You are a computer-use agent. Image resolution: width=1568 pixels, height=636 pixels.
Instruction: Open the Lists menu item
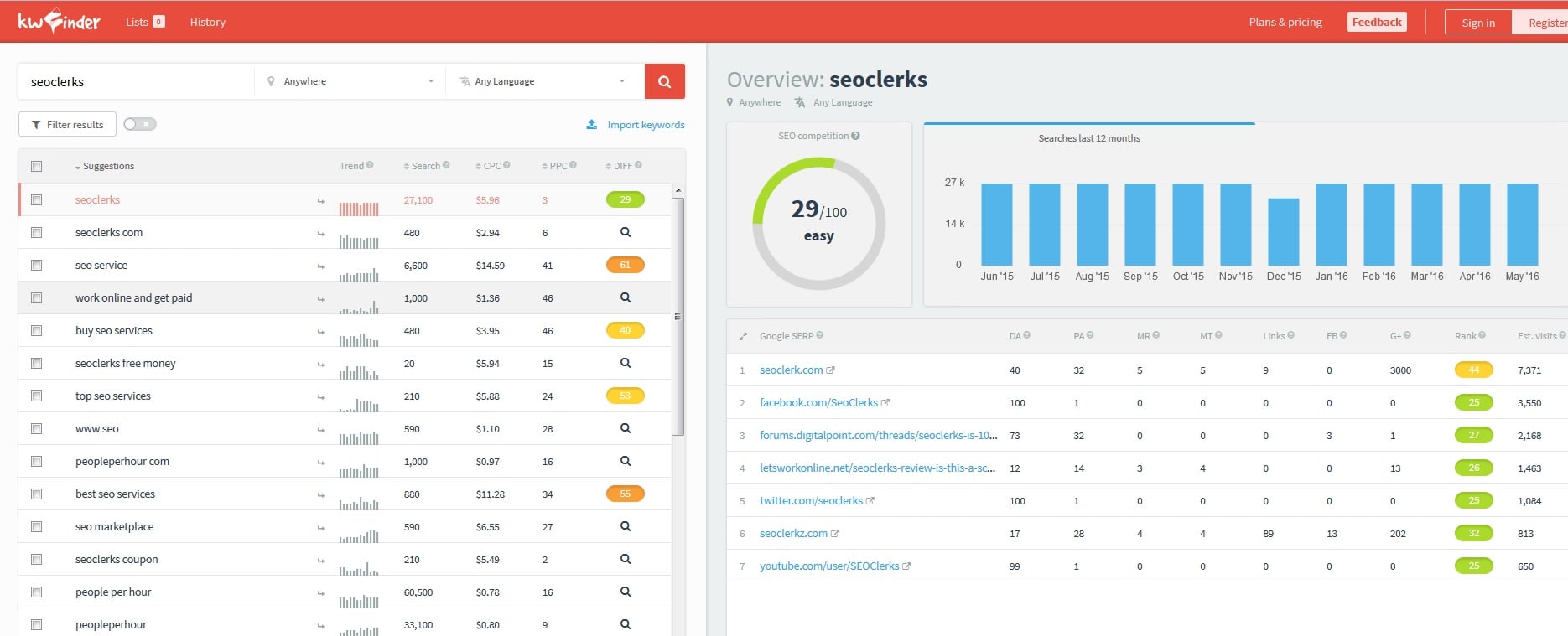tap(144, 22)
